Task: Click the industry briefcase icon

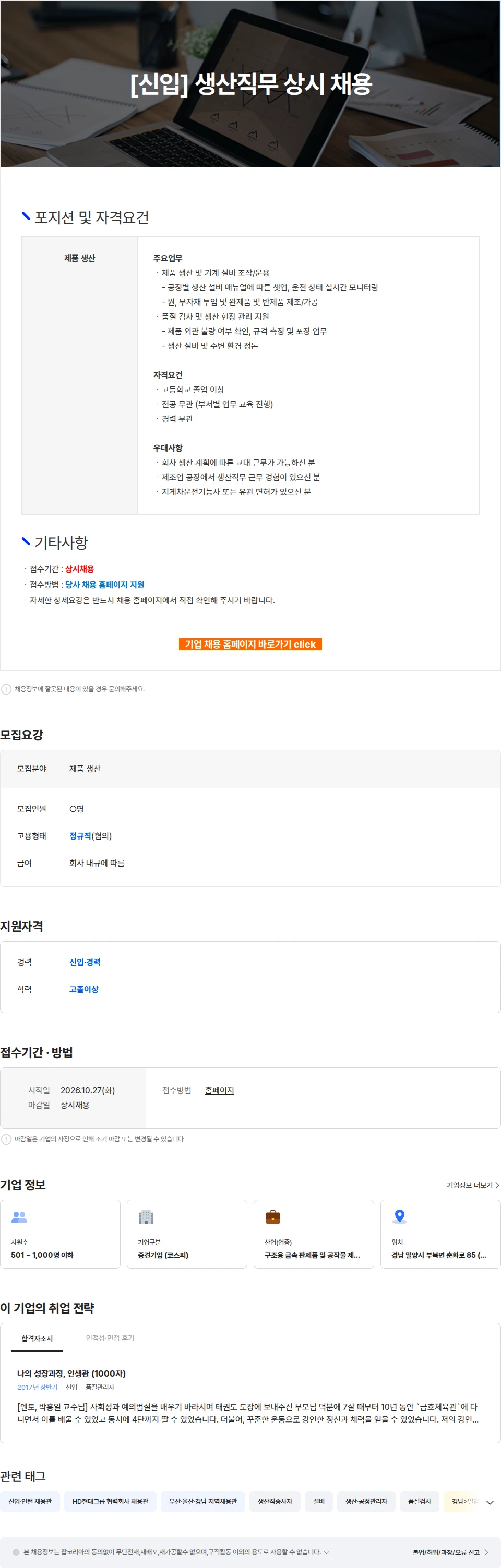Action: [x=273, y=1218]
